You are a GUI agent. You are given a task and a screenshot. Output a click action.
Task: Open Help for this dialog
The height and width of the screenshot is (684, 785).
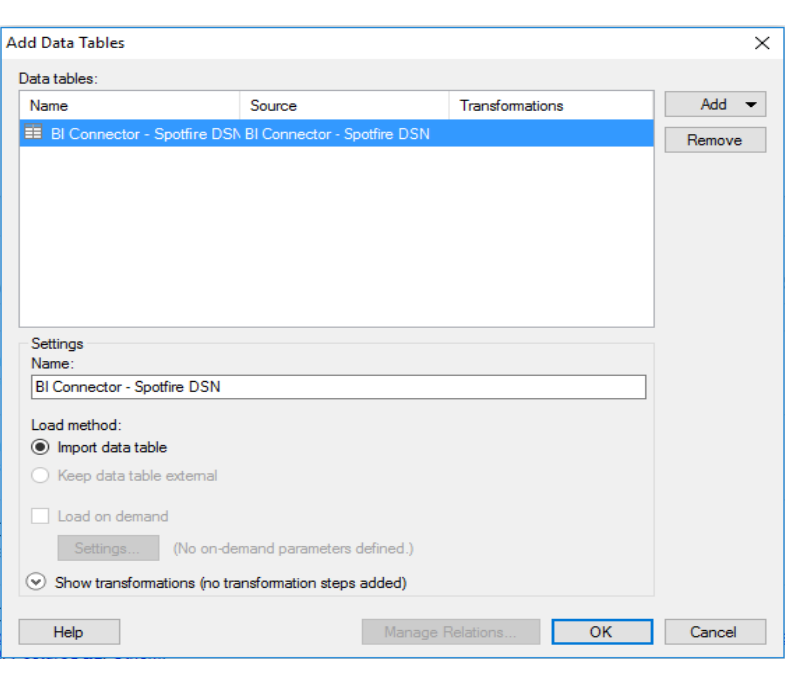pyautogui.click(x=69, y=632)
